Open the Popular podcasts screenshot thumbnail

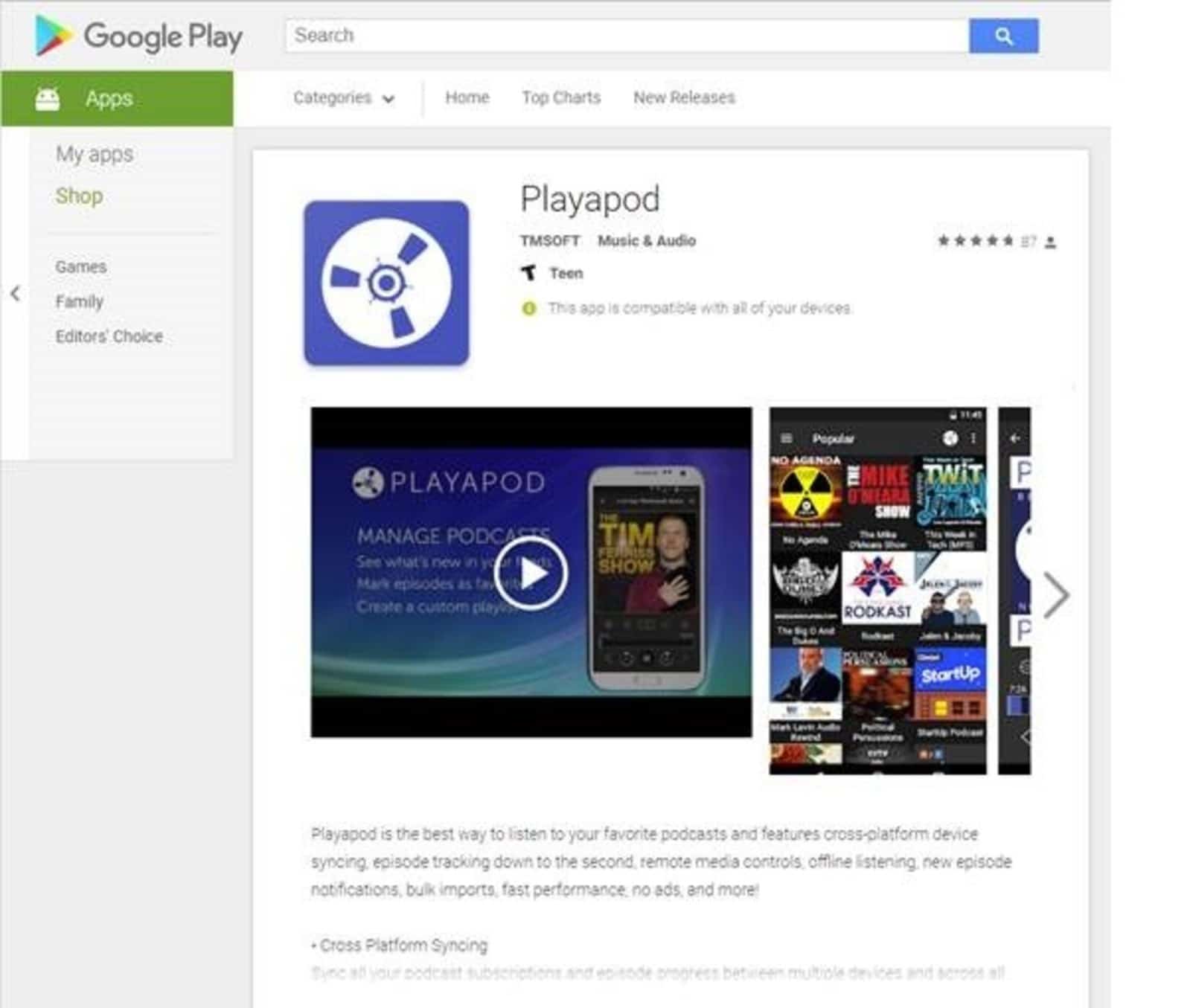(x=878, y=591)
